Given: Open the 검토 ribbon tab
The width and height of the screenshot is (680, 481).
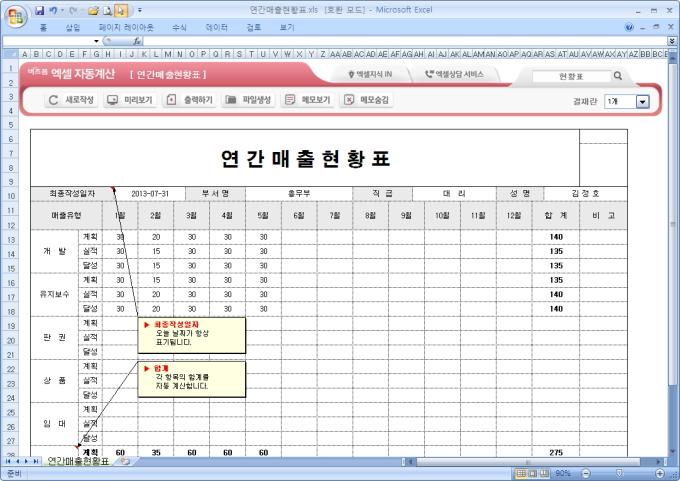Looking at the screenshot, I should pyautogui.click(x=254, y=27).
